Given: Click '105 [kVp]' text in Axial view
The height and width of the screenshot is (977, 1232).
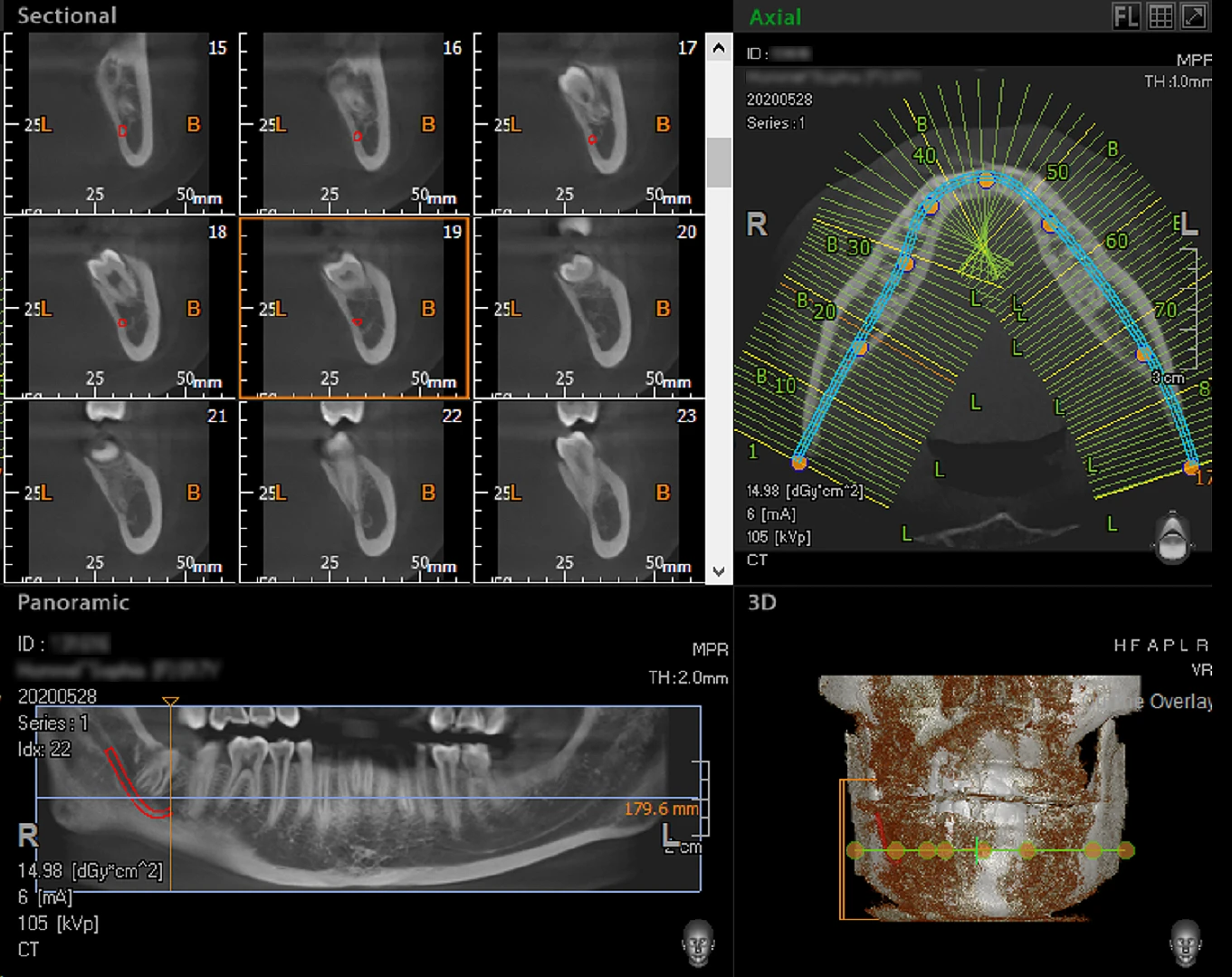Looking at the screenshot, I should click(778, 537).
